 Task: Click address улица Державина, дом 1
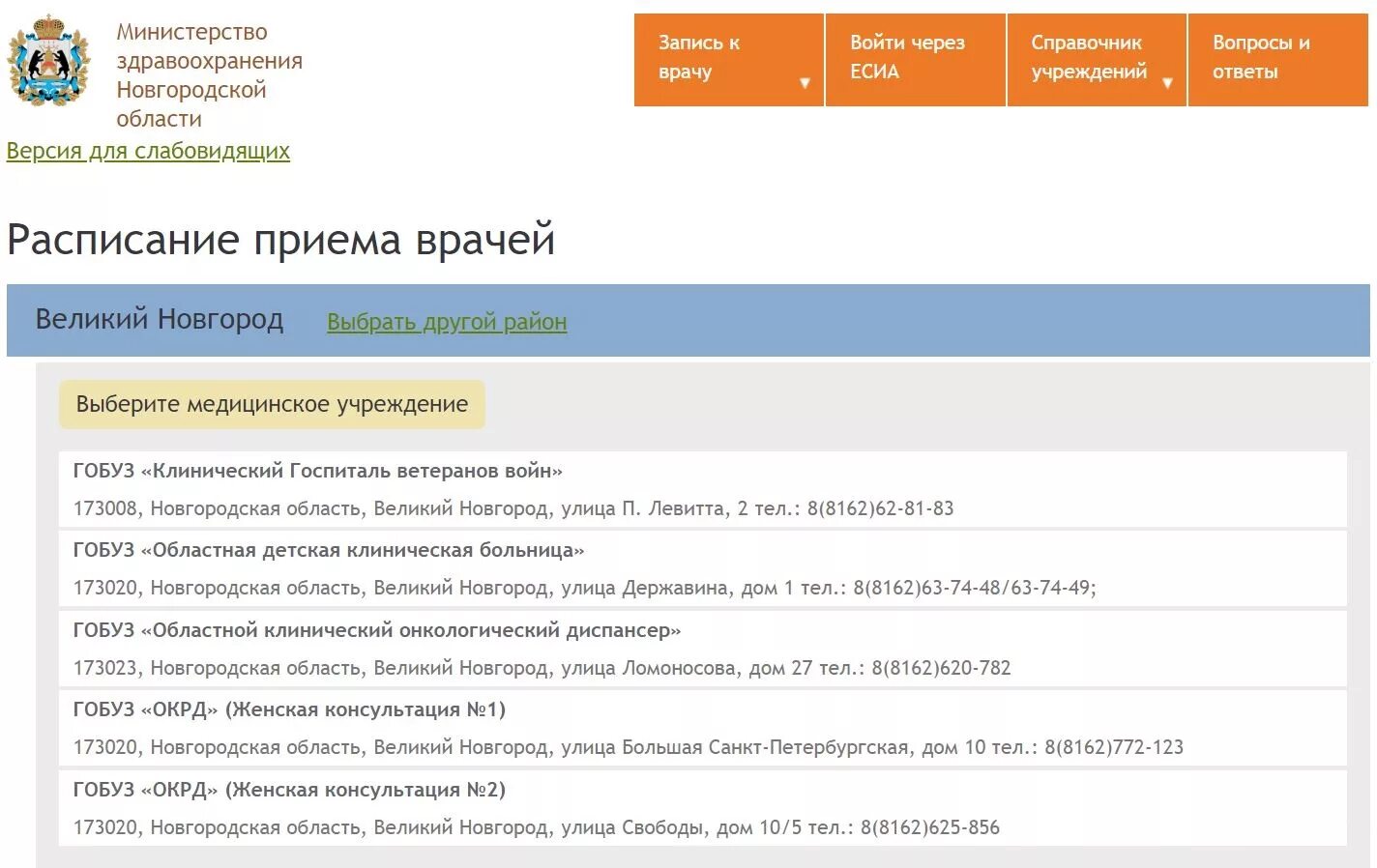pos(677,588)
